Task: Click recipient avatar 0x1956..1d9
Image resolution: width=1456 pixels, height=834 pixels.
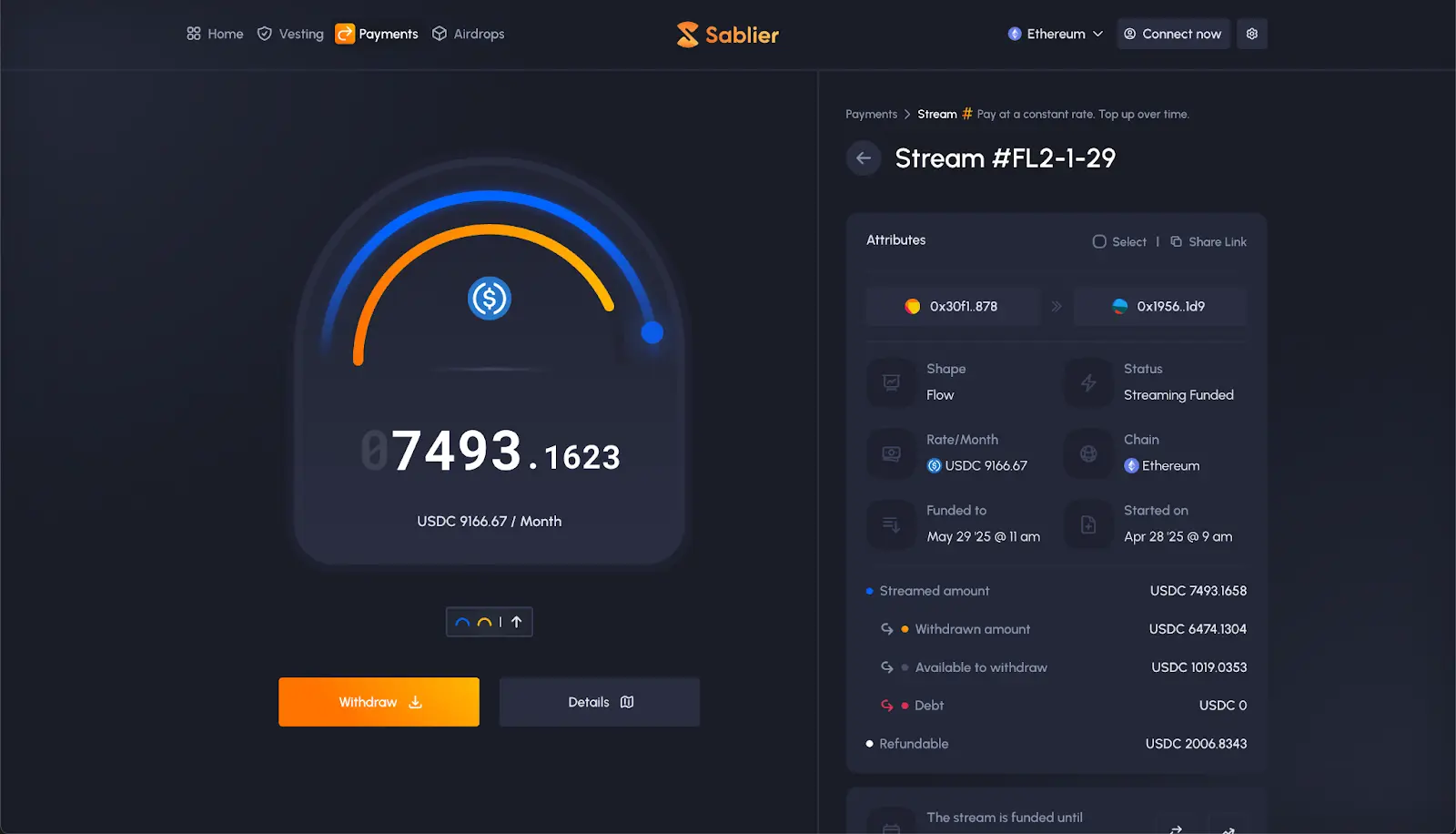Action: (x=1120, y=306)
